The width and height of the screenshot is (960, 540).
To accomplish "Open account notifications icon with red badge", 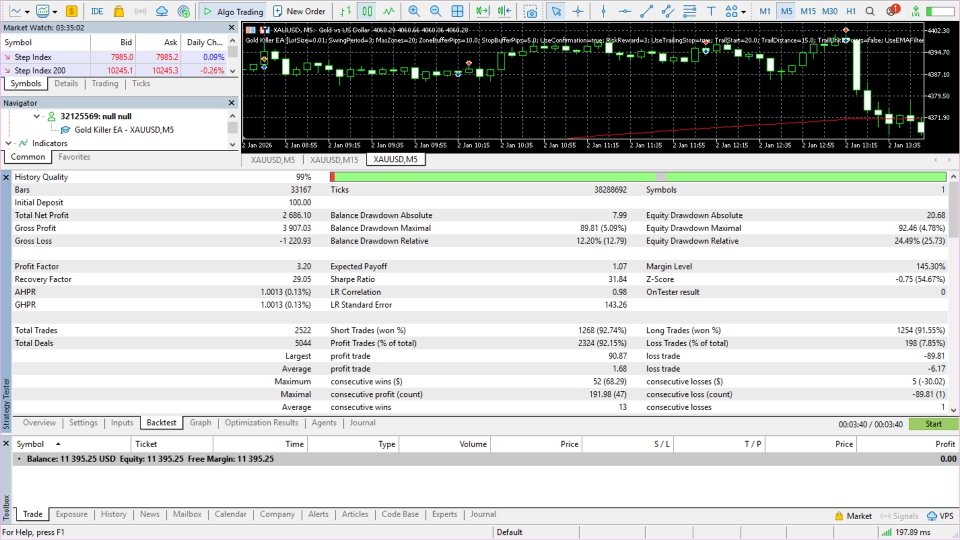I will click(892, 10).
